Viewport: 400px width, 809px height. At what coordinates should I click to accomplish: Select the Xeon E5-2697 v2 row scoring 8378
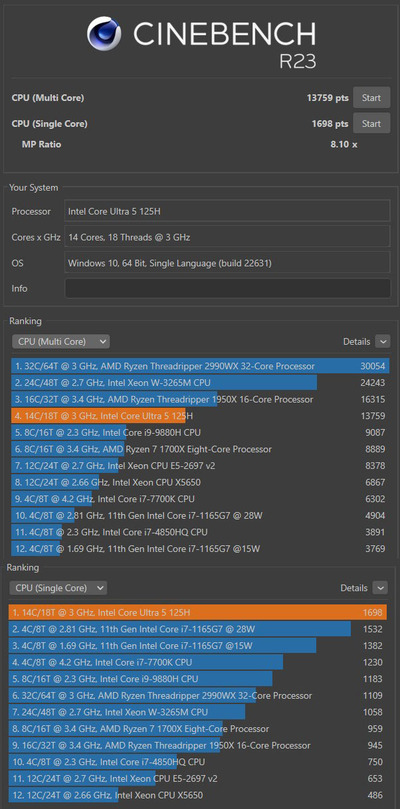pos(200,466)
